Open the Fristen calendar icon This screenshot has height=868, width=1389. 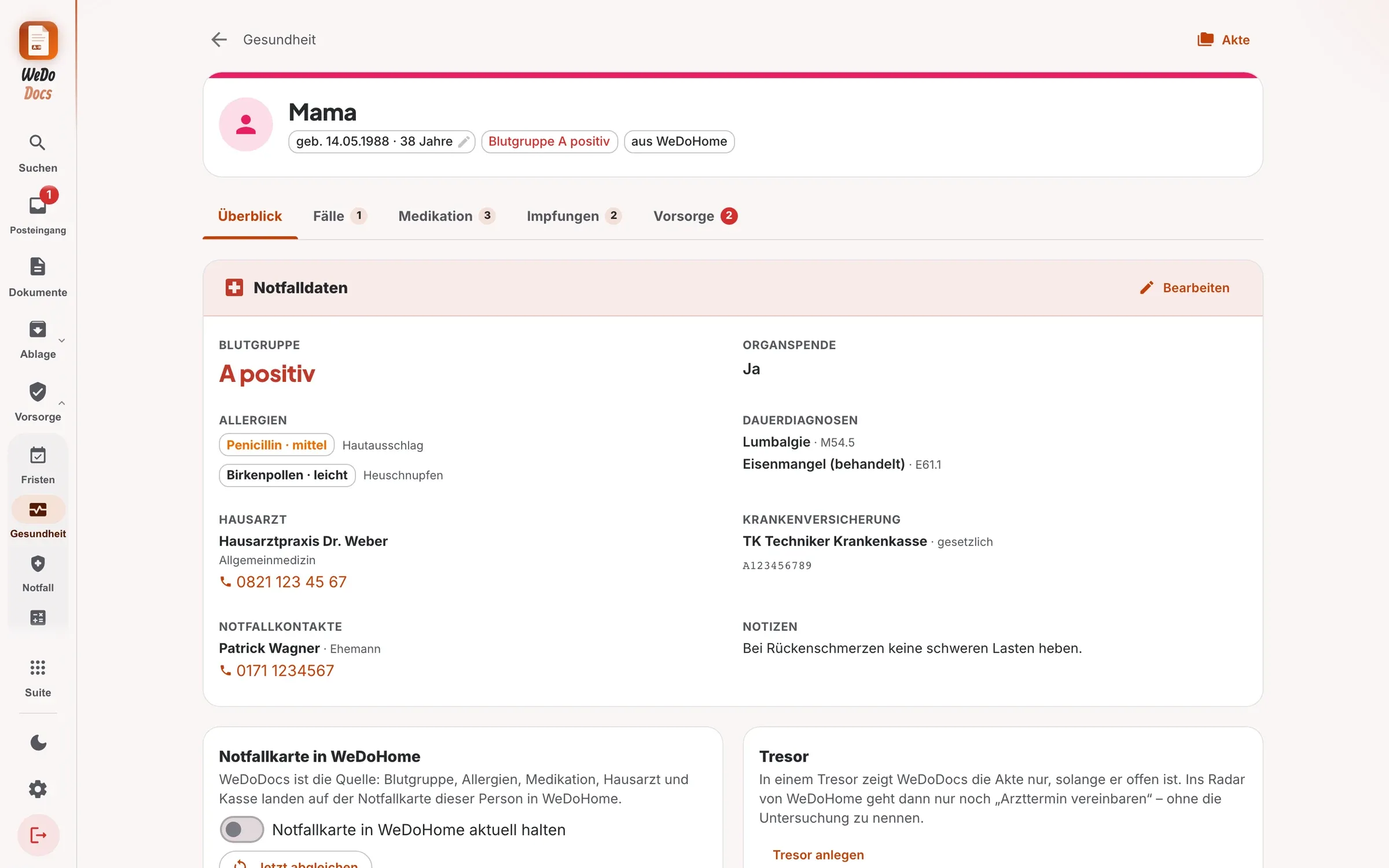pos(38,455)
